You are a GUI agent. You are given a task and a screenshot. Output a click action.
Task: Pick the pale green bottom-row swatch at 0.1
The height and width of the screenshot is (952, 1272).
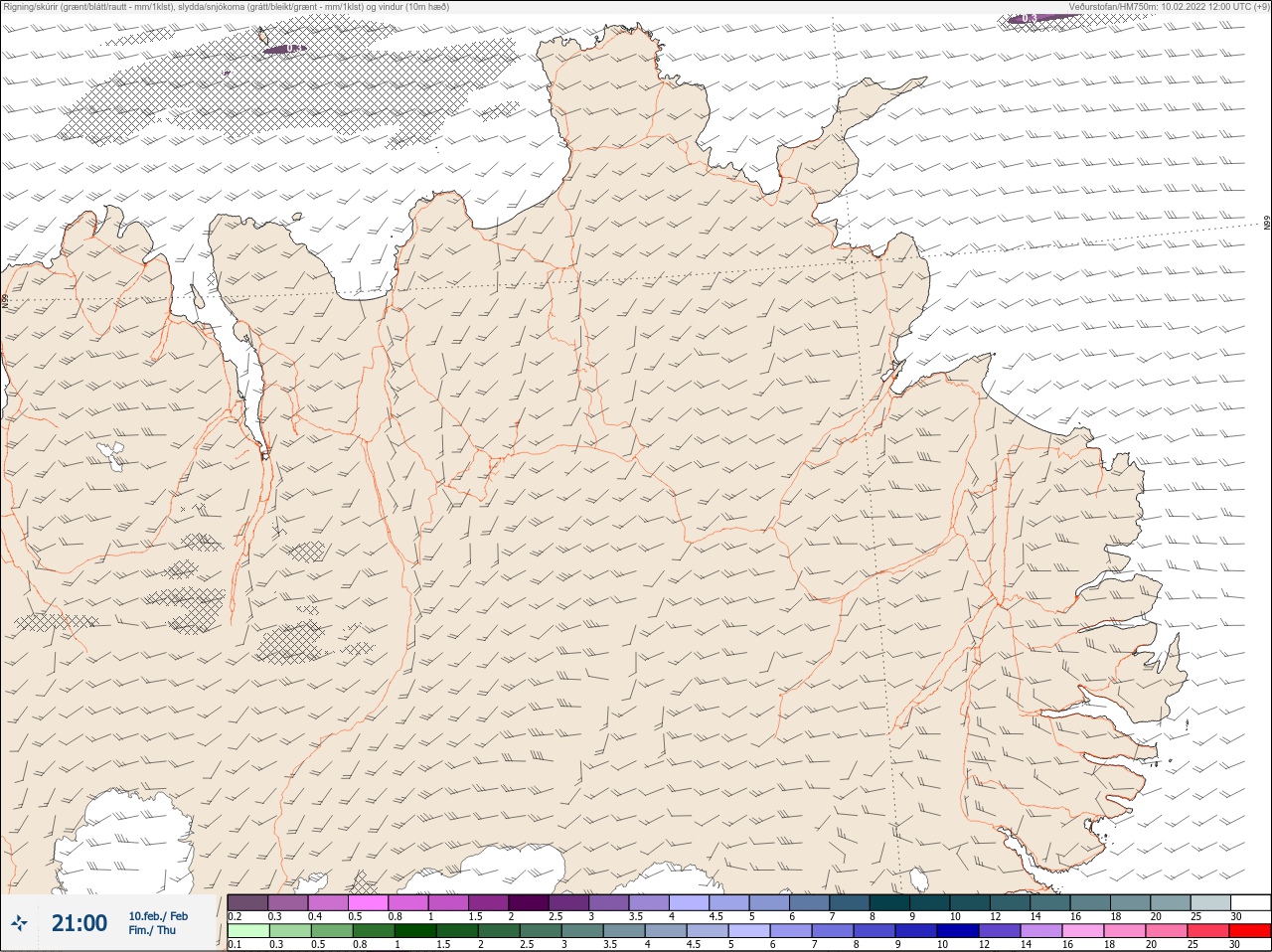tap(247, 931)
